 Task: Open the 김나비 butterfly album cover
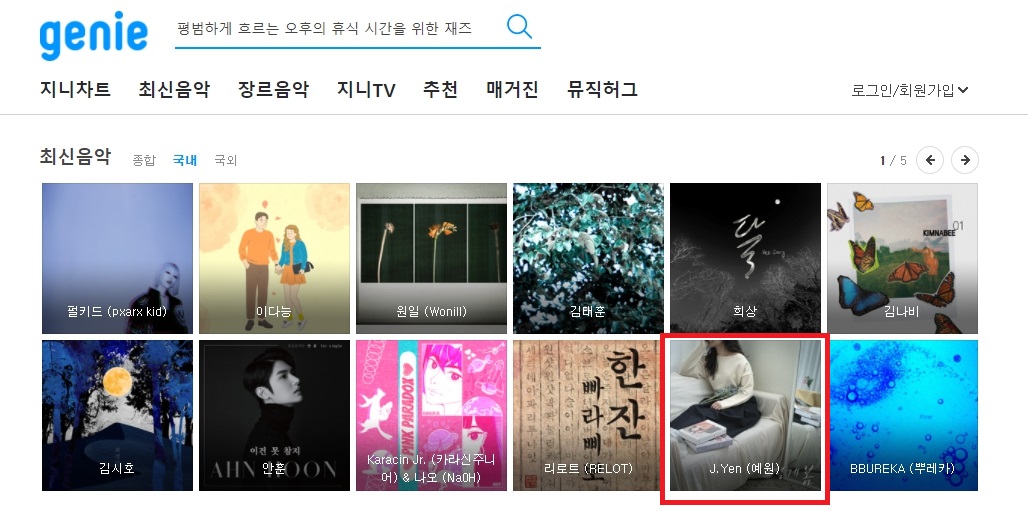[902, 258]
